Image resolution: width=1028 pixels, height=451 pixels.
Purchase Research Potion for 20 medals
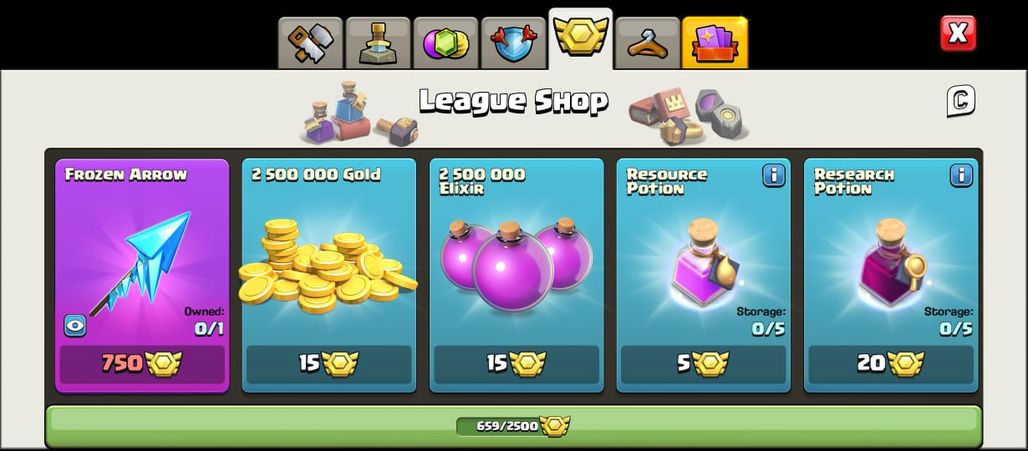pos(891,364)
